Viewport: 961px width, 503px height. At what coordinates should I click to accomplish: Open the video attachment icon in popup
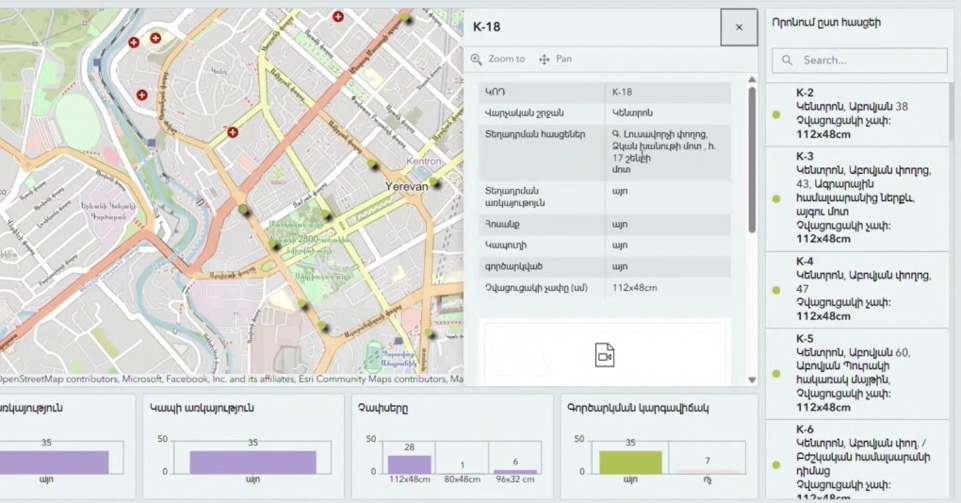604,355
